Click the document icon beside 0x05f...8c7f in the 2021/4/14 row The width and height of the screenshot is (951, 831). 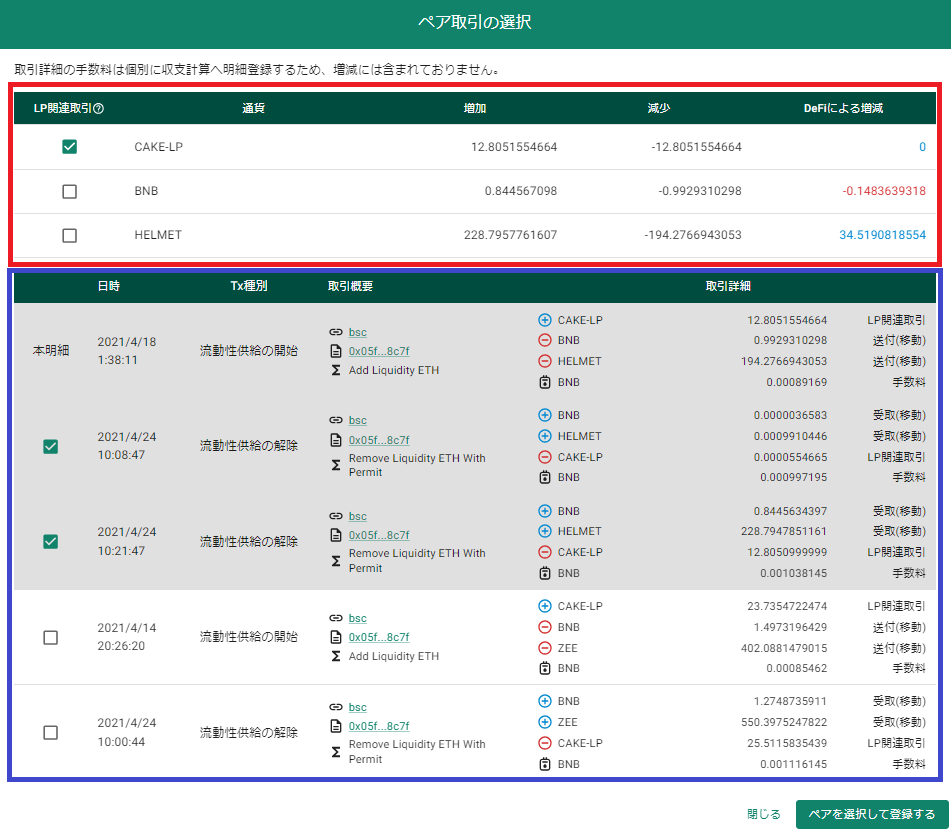(336, 637)
